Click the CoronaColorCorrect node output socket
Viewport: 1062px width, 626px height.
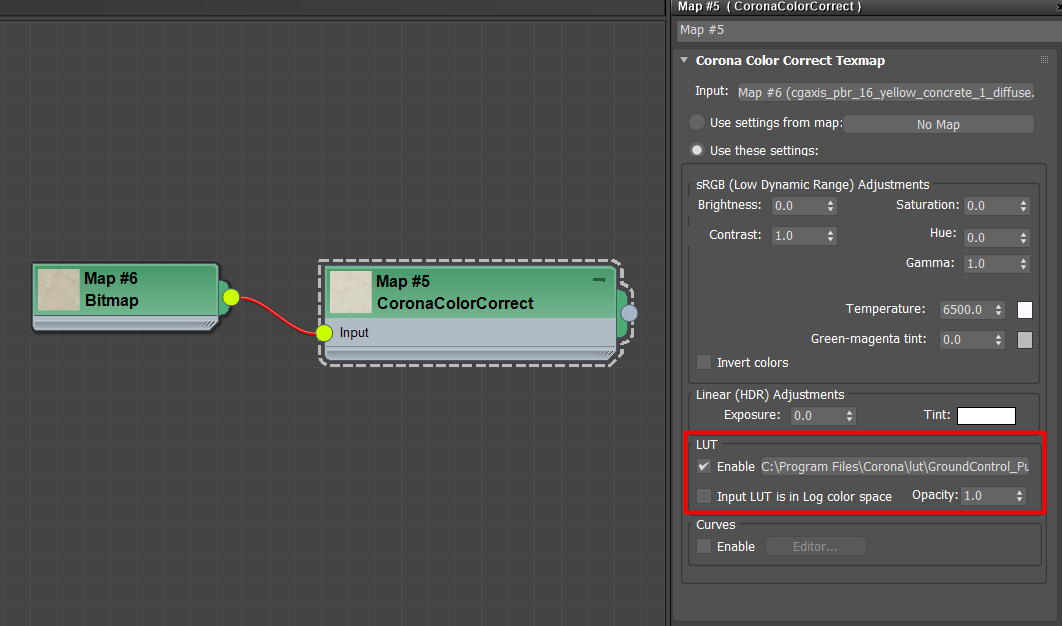629,313
